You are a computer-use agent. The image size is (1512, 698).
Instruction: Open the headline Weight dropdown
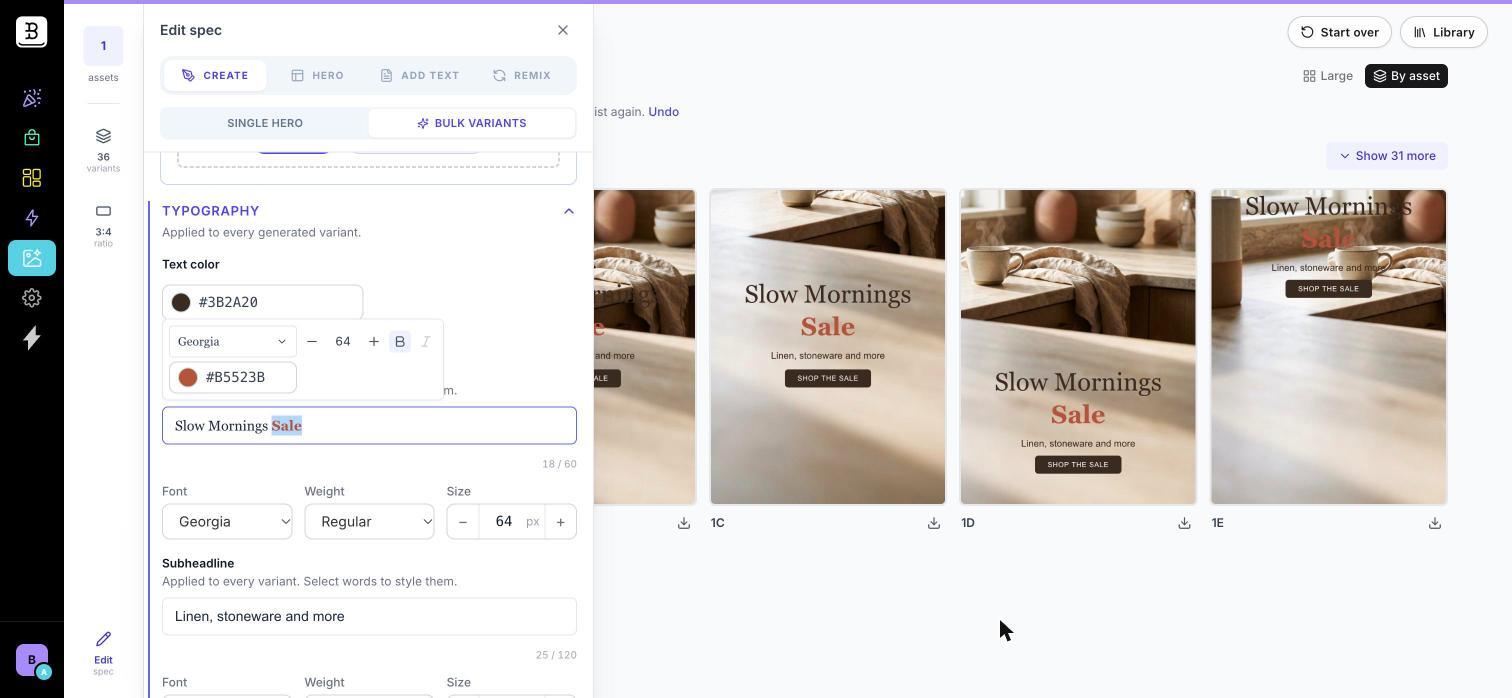pos(369,522)
